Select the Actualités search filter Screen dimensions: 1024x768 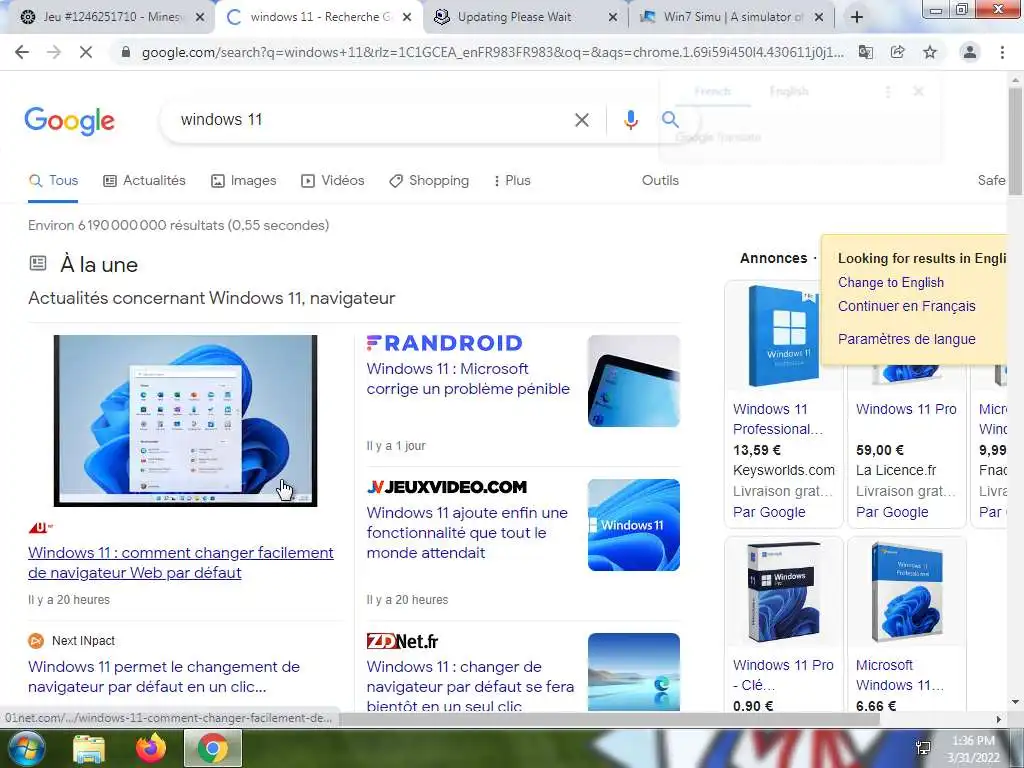[x=144, y=181]
